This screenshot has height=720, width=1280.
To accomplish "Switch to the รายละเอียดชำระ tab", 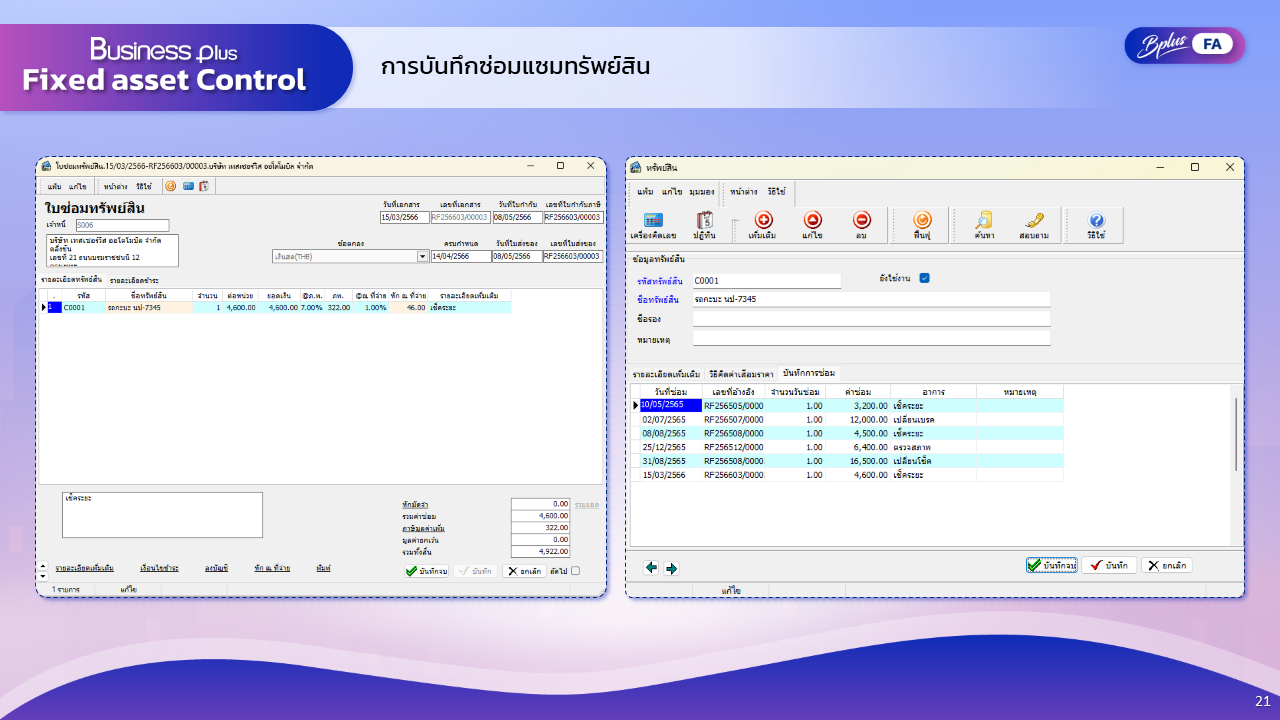I will 135,280.
